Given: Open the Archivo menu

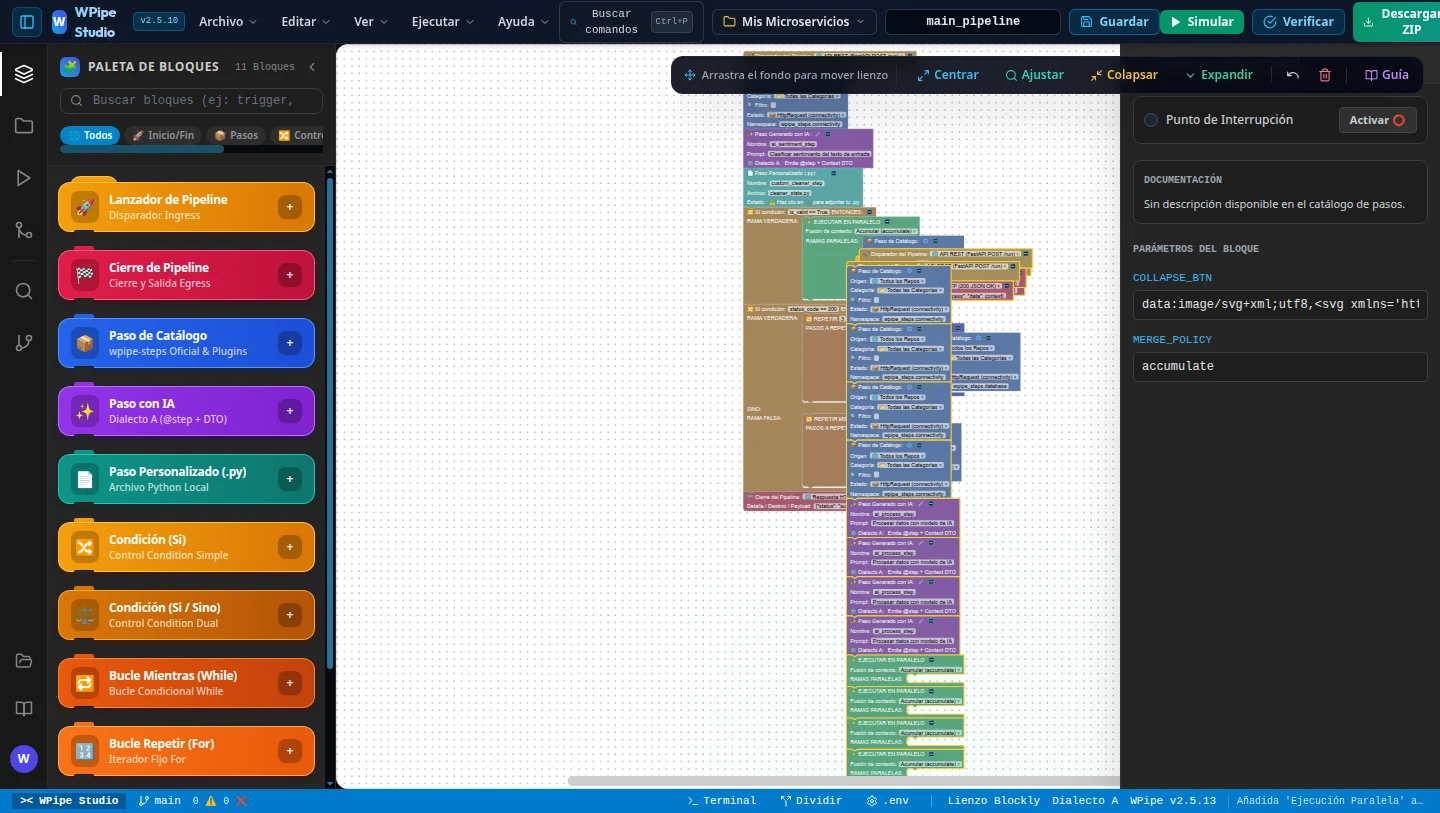Looking at the screenshot, I should click(228, 21).
